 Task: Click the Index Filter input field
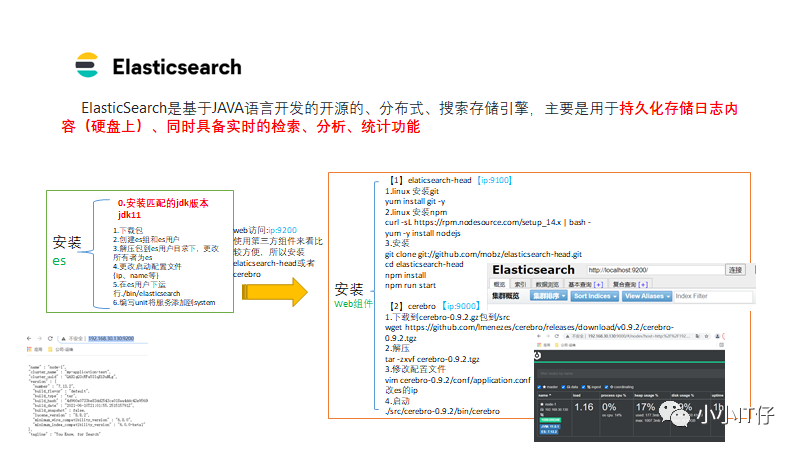[x=713, y=296]
